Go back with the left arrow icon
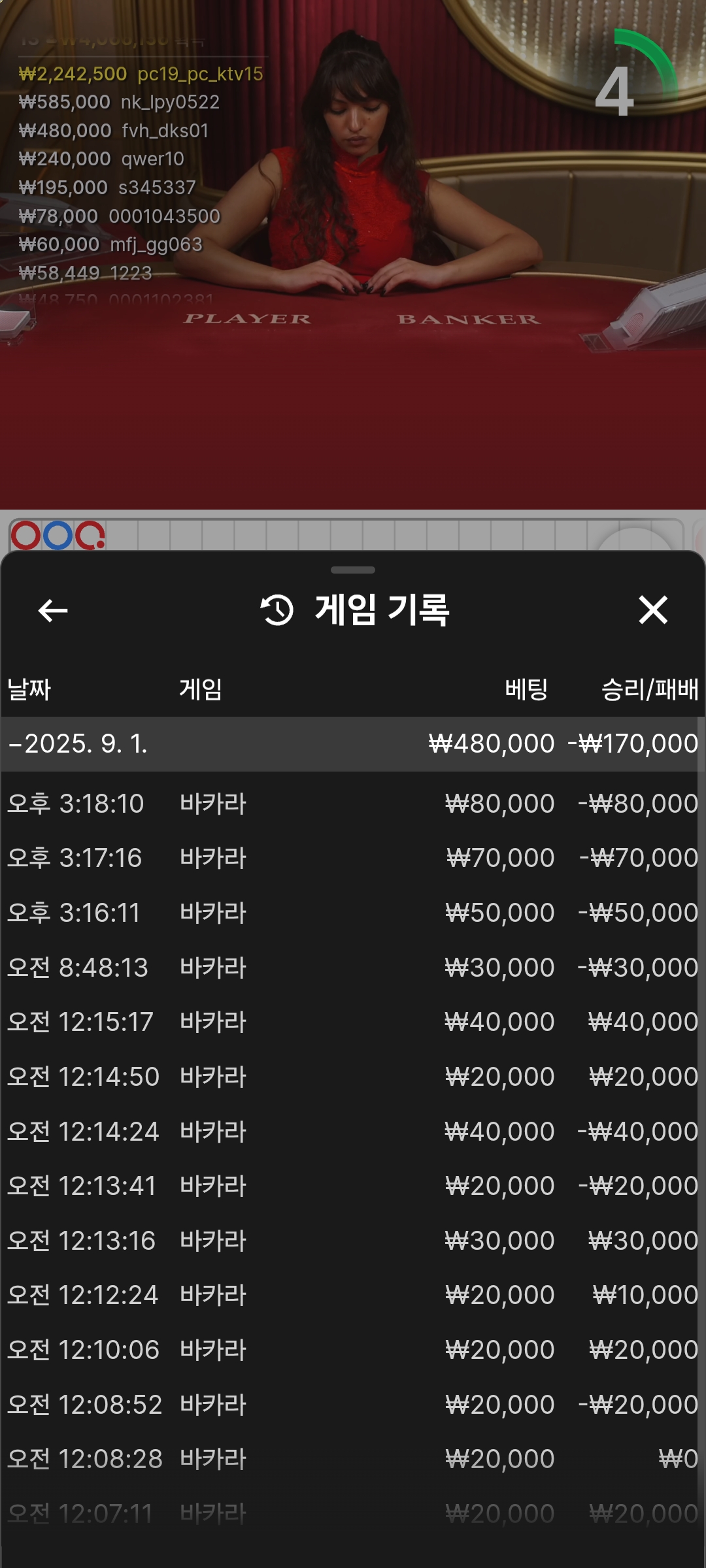This screenshot has width=706, height=1568. [x=53, y=611]
